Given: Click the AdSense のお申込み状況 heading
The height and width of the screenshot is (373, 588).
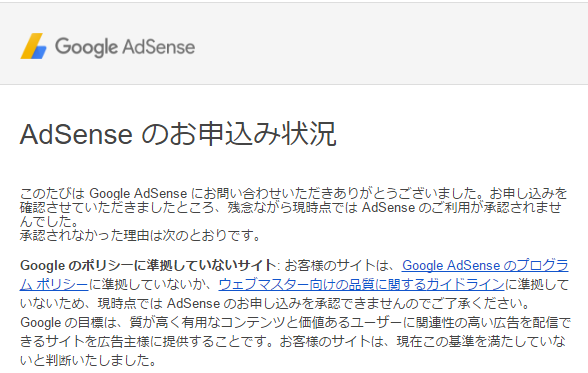Looking at the screenshot, I should click(x=178, y=134).
